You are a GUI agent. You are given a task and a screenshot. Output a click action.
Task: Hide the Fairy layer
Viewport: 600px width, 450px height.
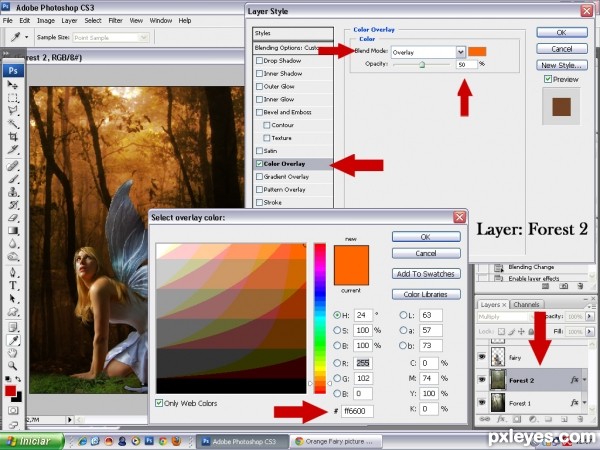pyautogui.click(x=482, y=357)
